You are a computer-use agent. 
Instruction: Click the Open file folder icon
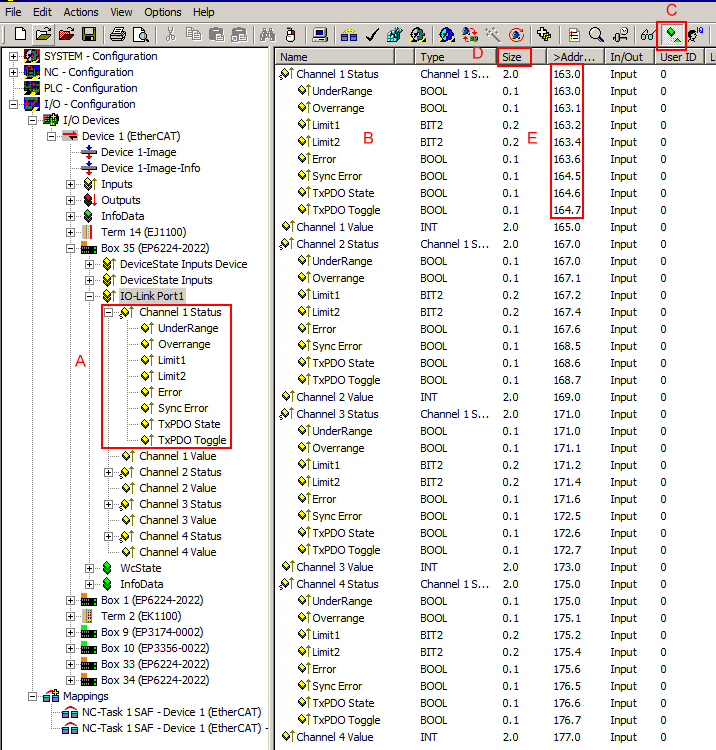[43, 34]
